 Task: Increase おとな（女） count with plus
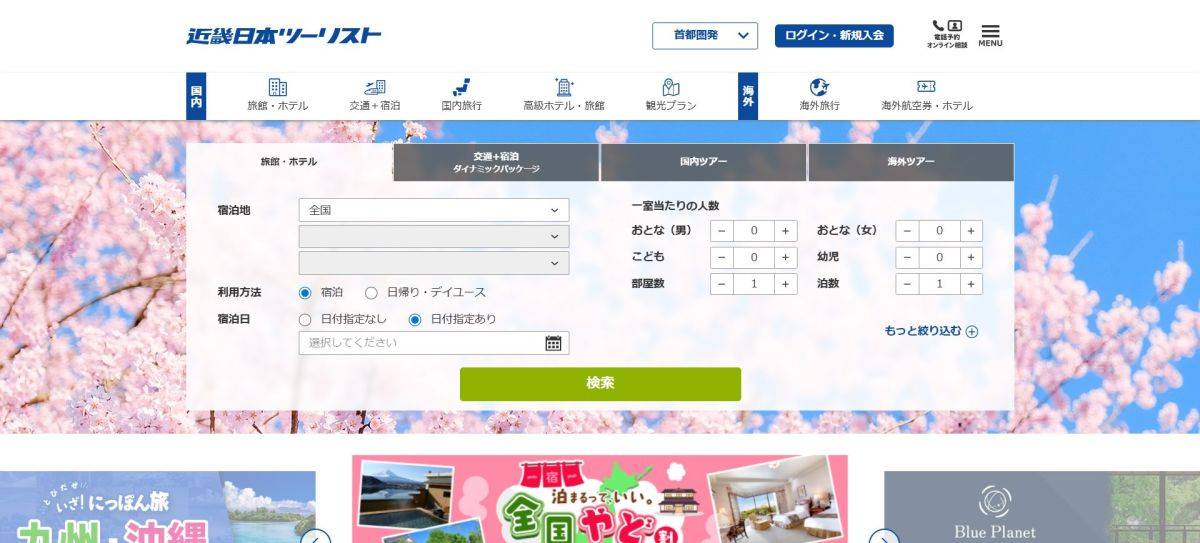click(971, 231)
